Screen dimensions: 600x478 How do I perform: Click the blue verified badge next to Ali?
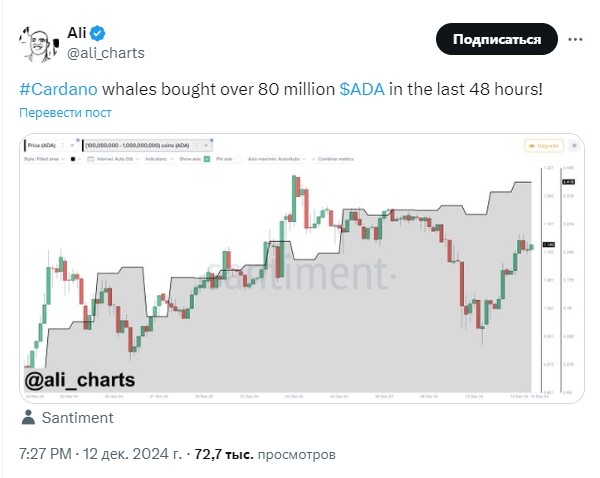point(97,33)
